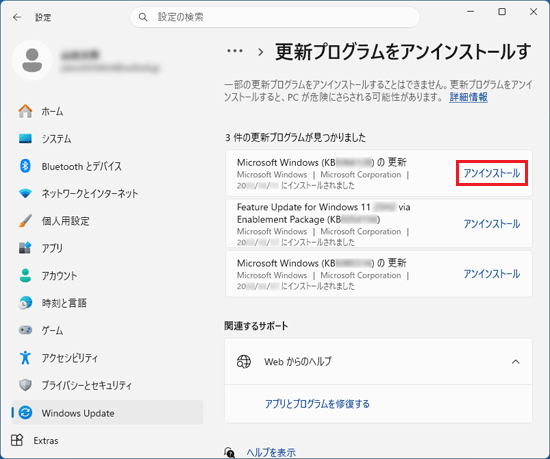Maximize the settings window
Image resolution: width=550 pixels, height=459 pixels.
coord(502,12)
